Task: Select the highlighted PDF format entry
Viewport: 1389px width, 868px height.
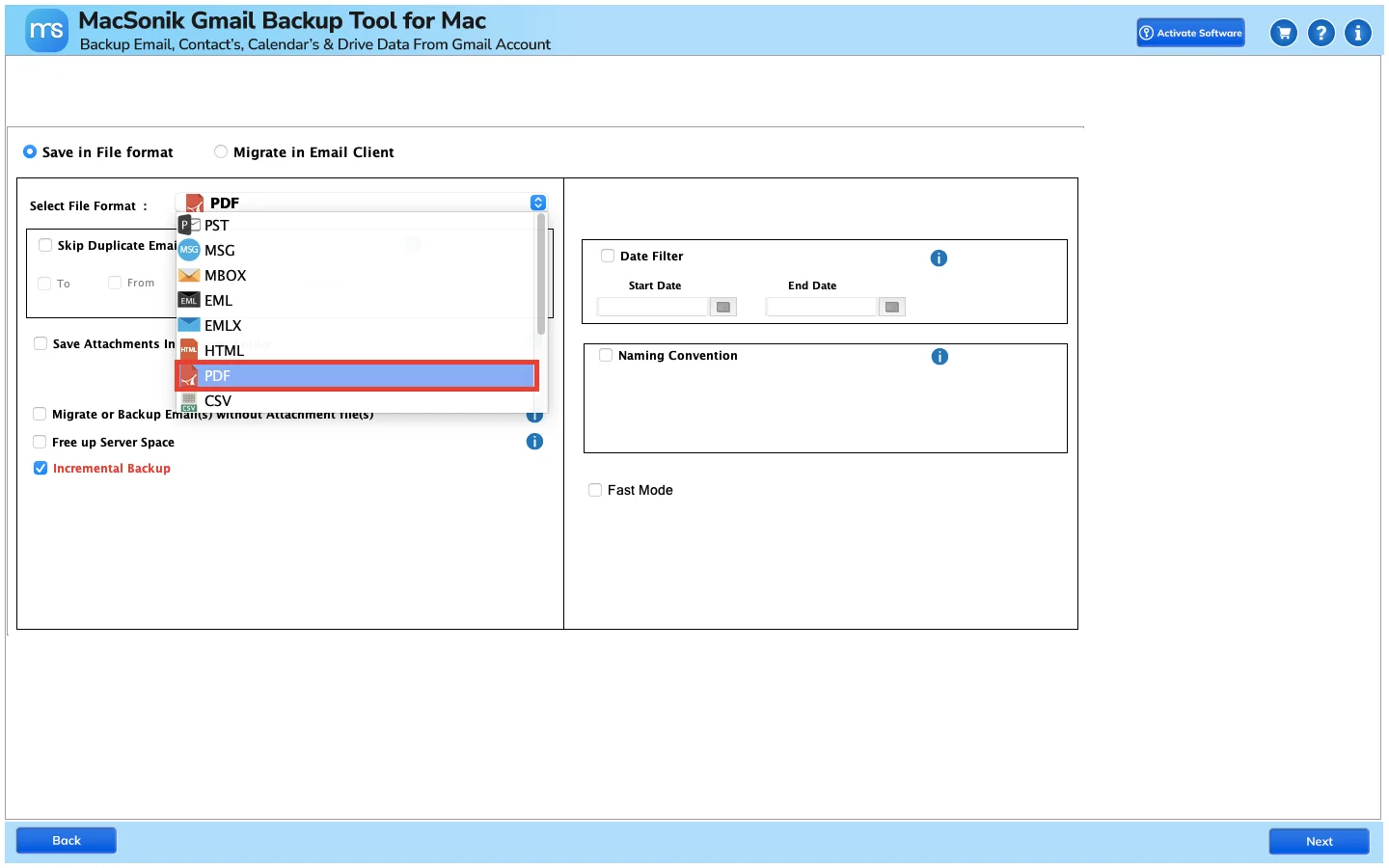Action: [x=355, y=375]
